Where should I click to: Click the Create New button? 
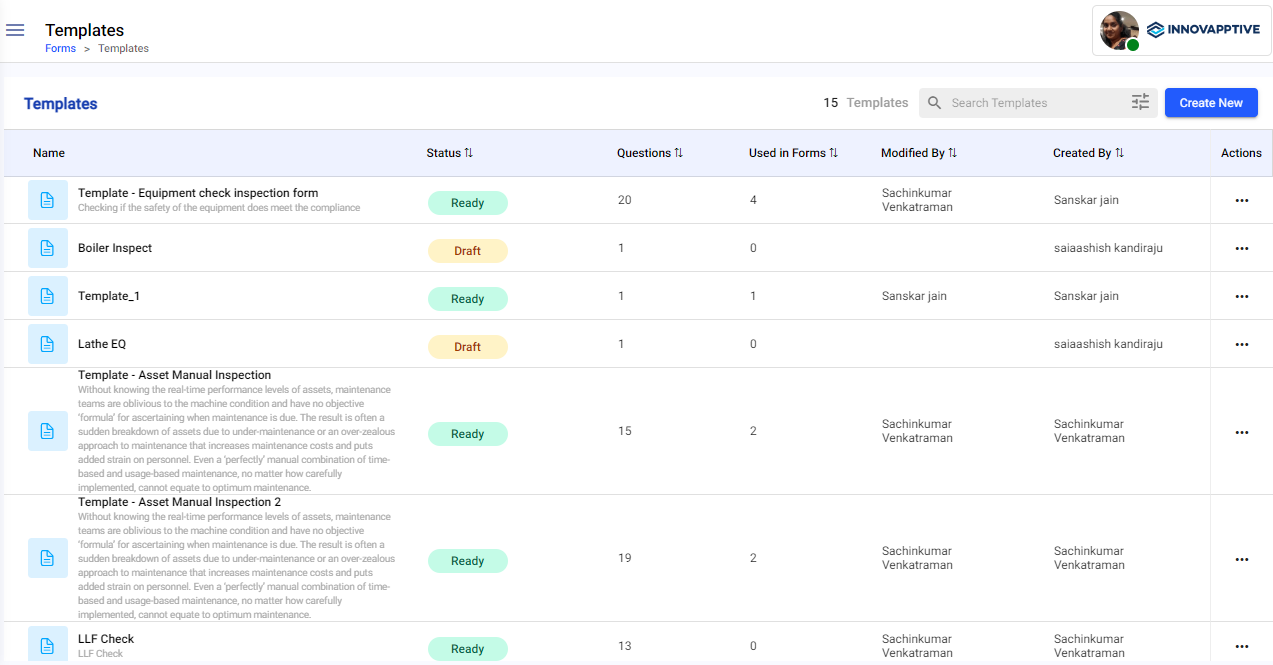point(1210,103)
